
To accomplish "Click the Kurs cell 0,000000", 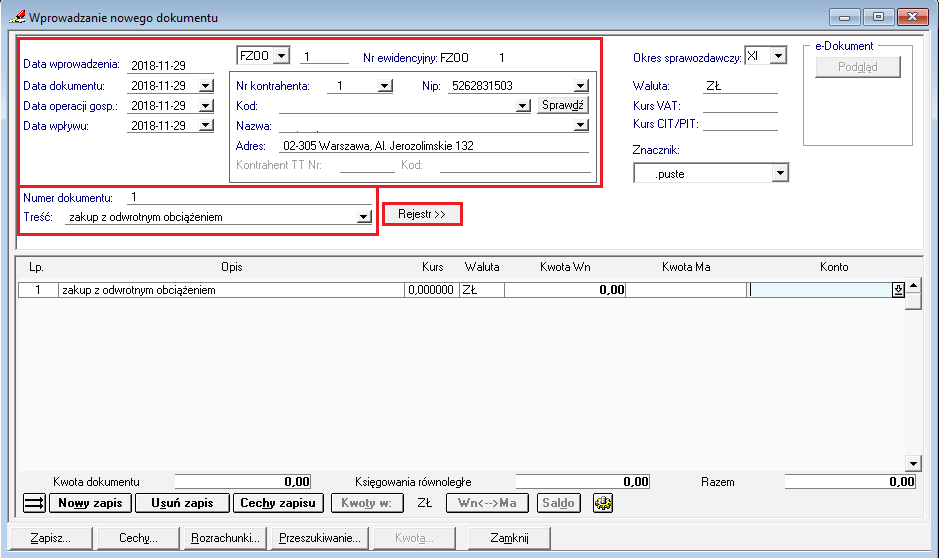I will 432,290.
